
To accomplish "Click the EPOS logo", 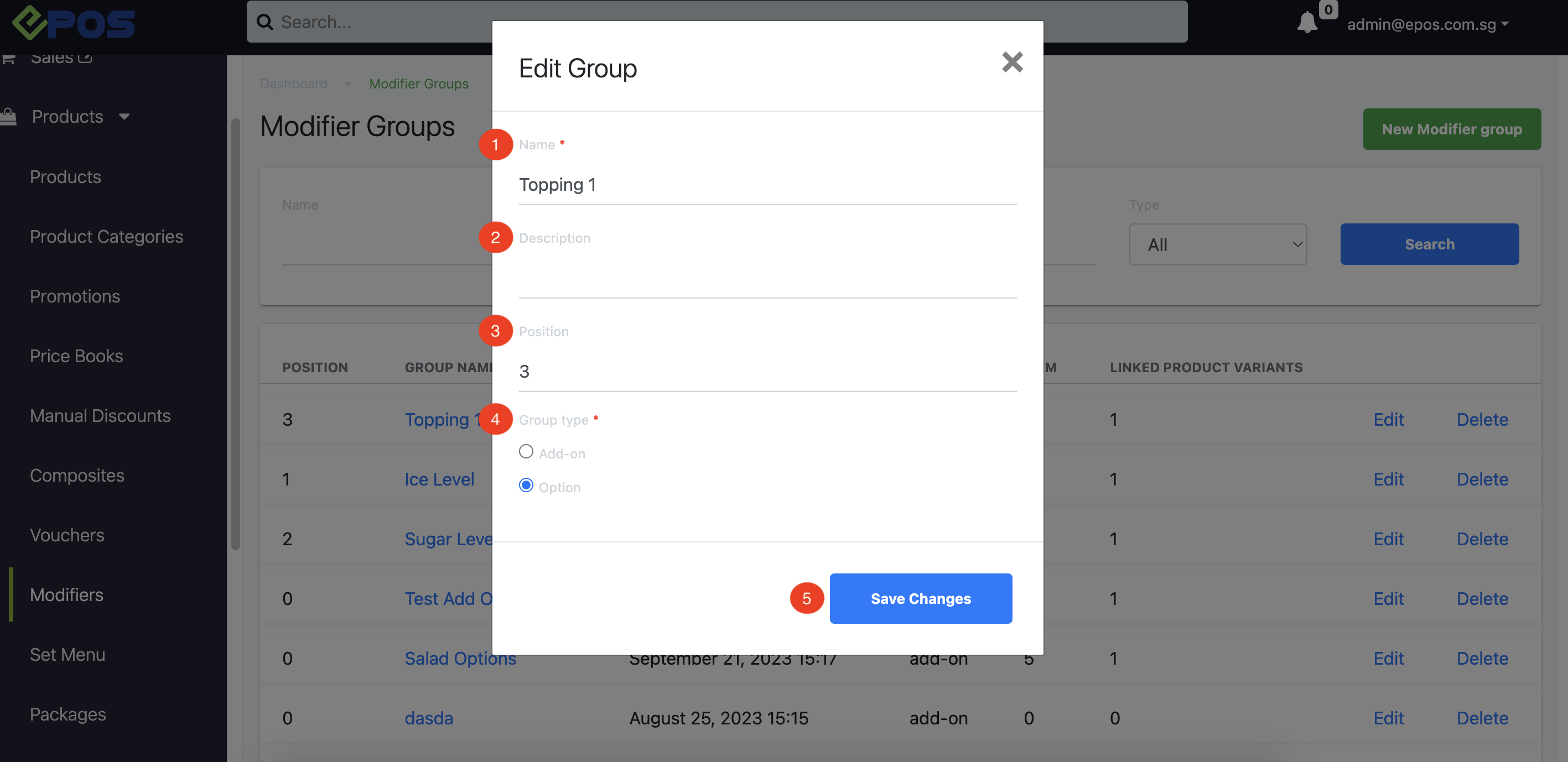I will click(74, 23).
